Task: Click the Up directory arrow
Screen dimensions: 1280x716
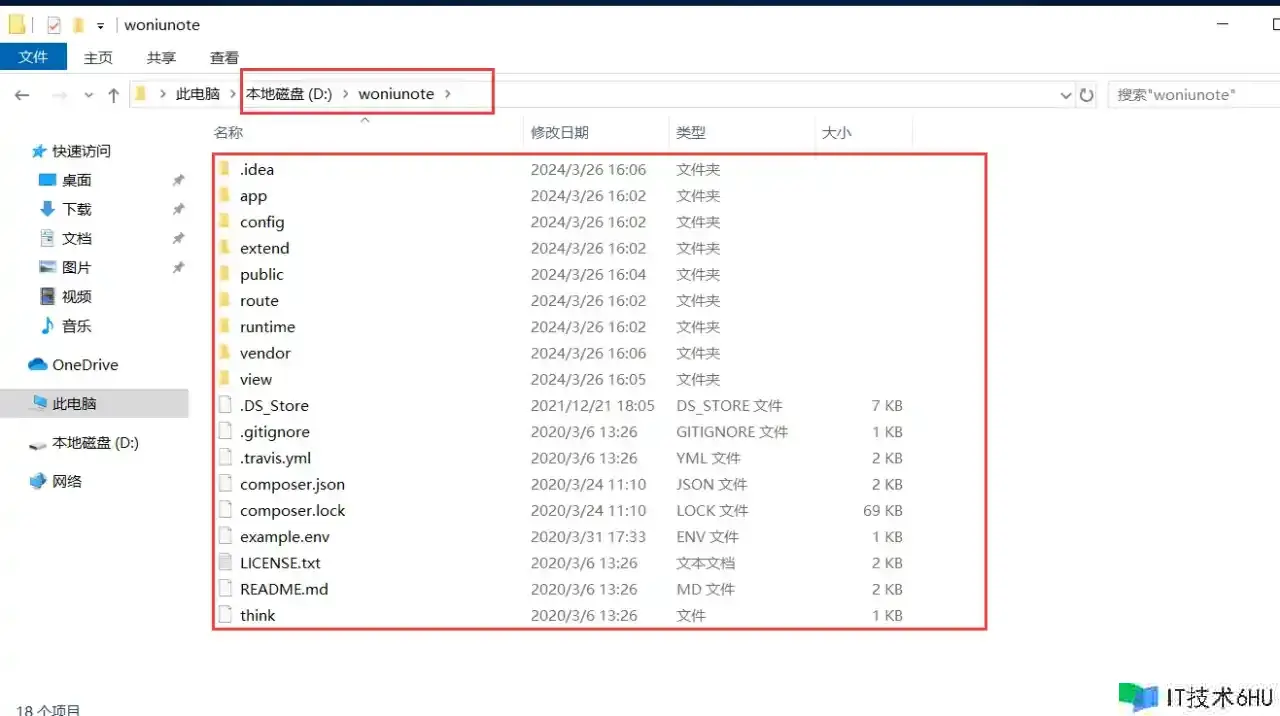Action: point(113,95)
